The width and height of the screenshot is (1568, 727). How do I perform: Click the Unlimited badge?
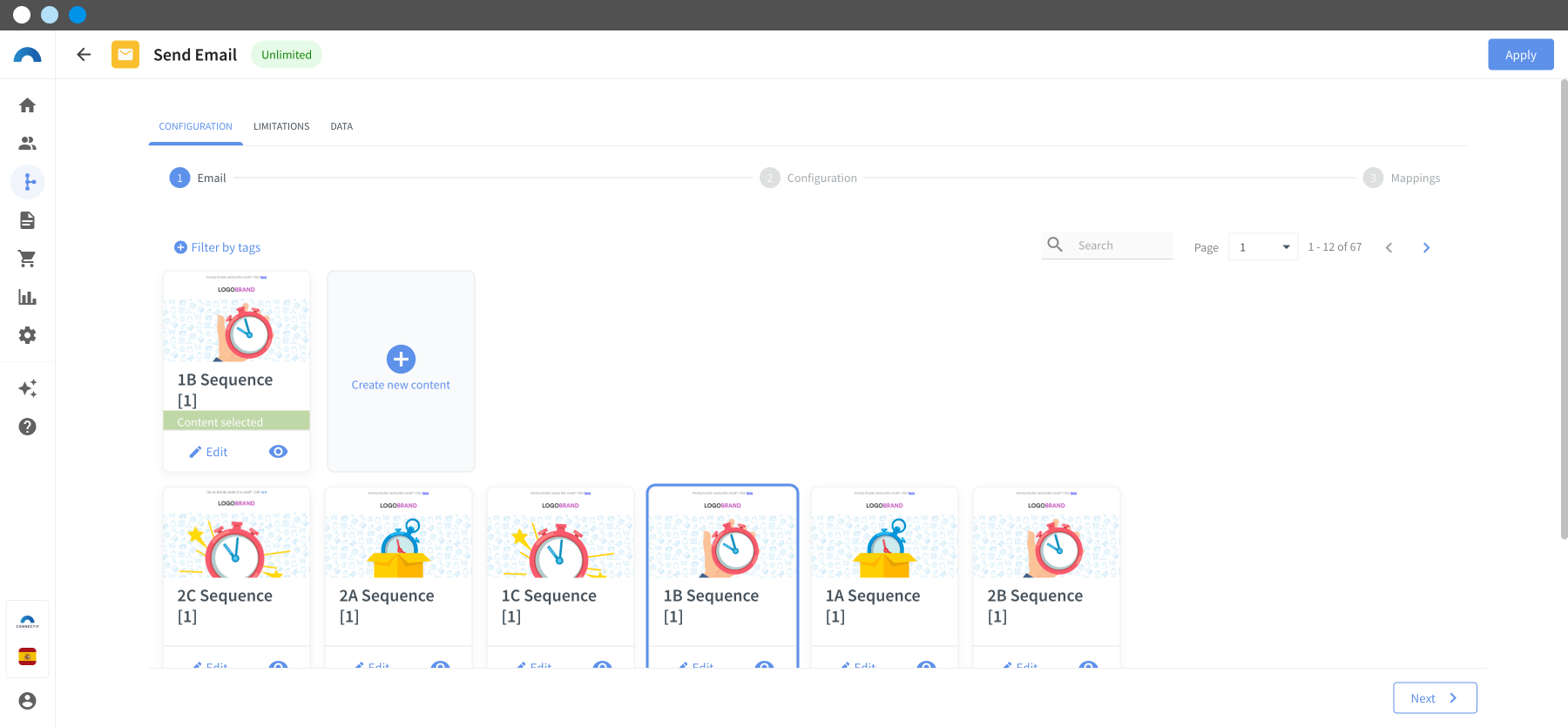click(x=287, y=55)
